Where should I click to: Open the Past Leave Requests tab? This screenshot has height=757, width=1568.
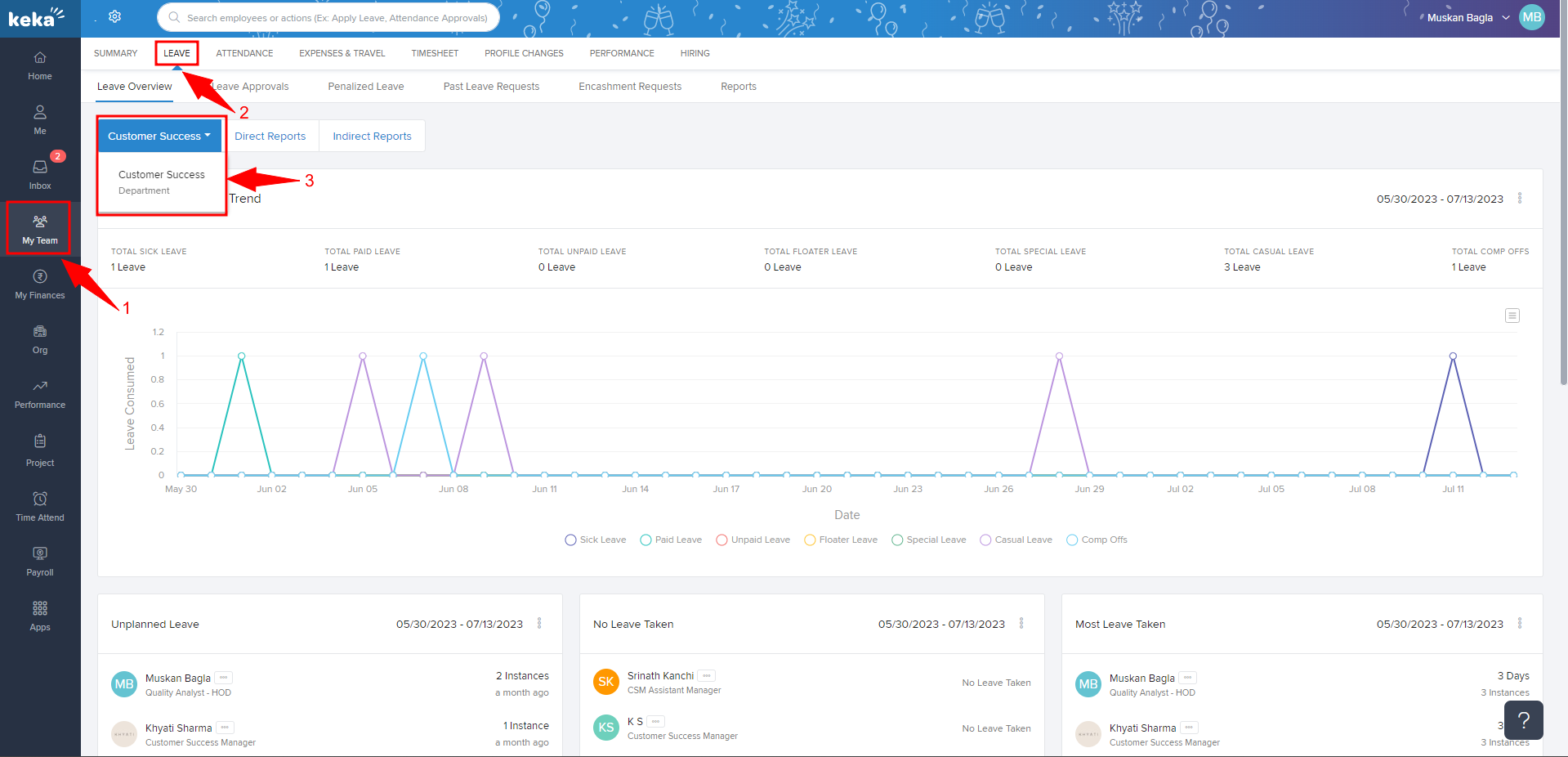[x=491, y=87]
